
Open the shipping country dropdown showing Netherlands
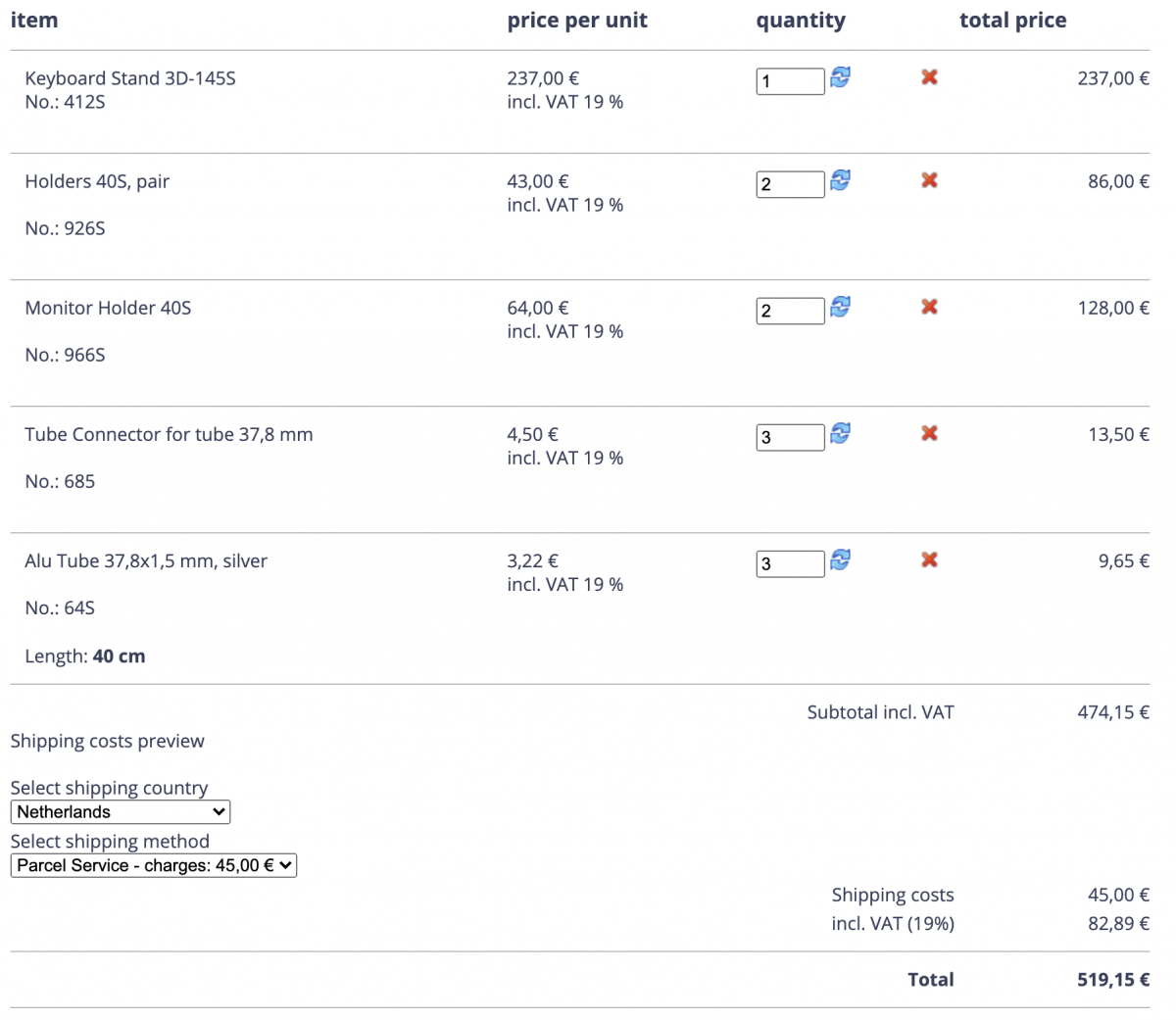tap(121, 811)
